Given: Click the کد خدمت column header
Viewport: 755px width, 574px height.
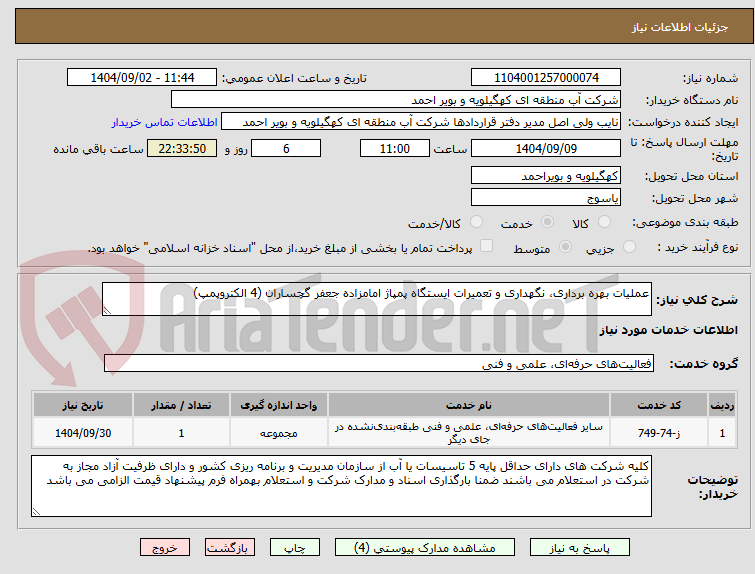Looking at the screenshot, I should pyautogui.click(x=658, y=405).
